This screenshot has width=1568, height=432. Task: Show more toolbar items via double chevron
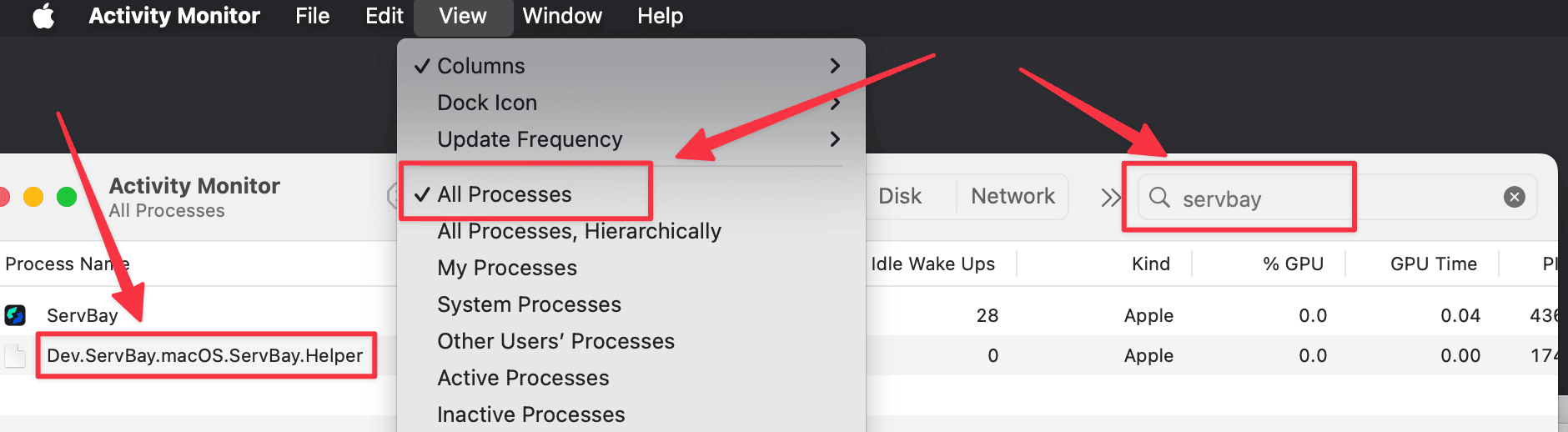tap(1110, 198)
